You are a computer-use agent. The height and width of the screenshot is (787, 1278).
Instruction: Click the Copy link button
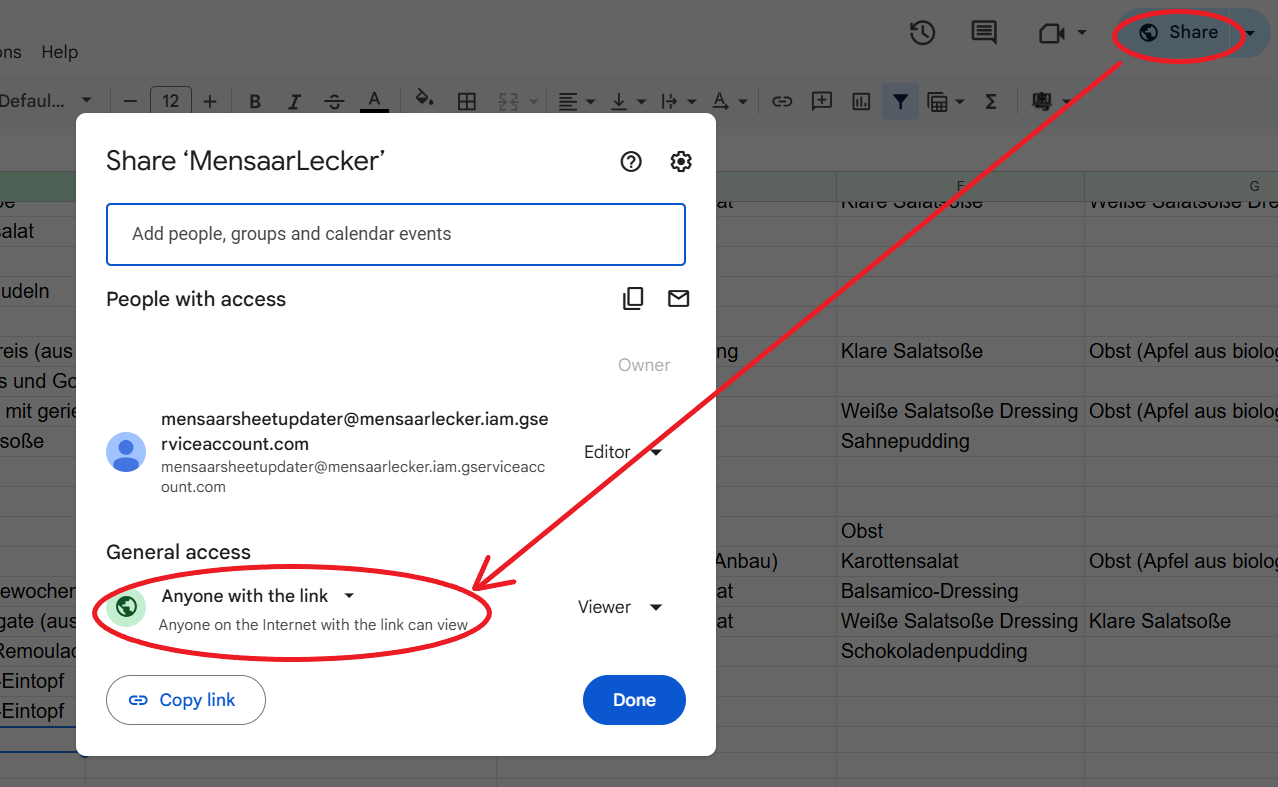click(x=186, y=700)
